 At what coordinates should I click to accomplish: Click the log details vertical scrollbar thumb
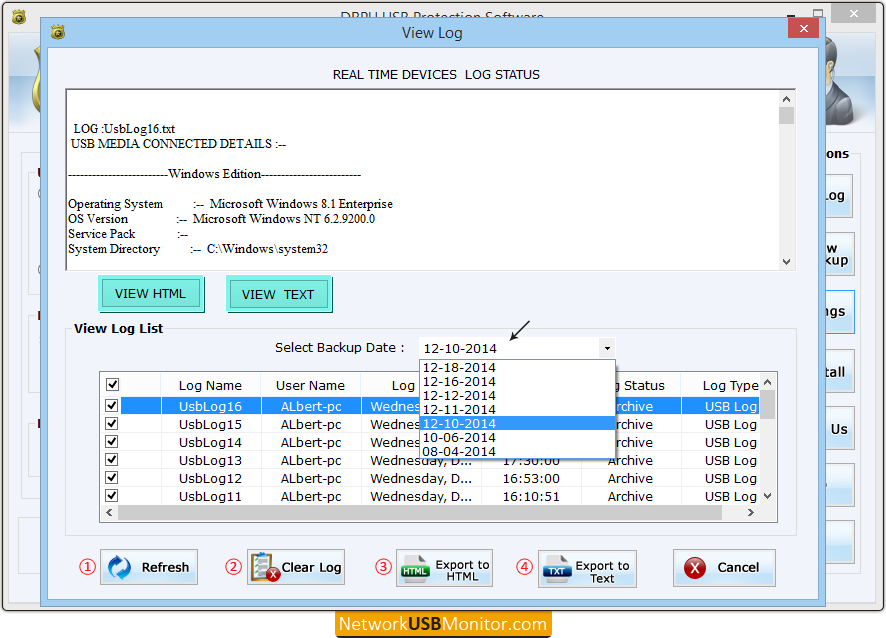pyautogui.click(x=786, y=115)
